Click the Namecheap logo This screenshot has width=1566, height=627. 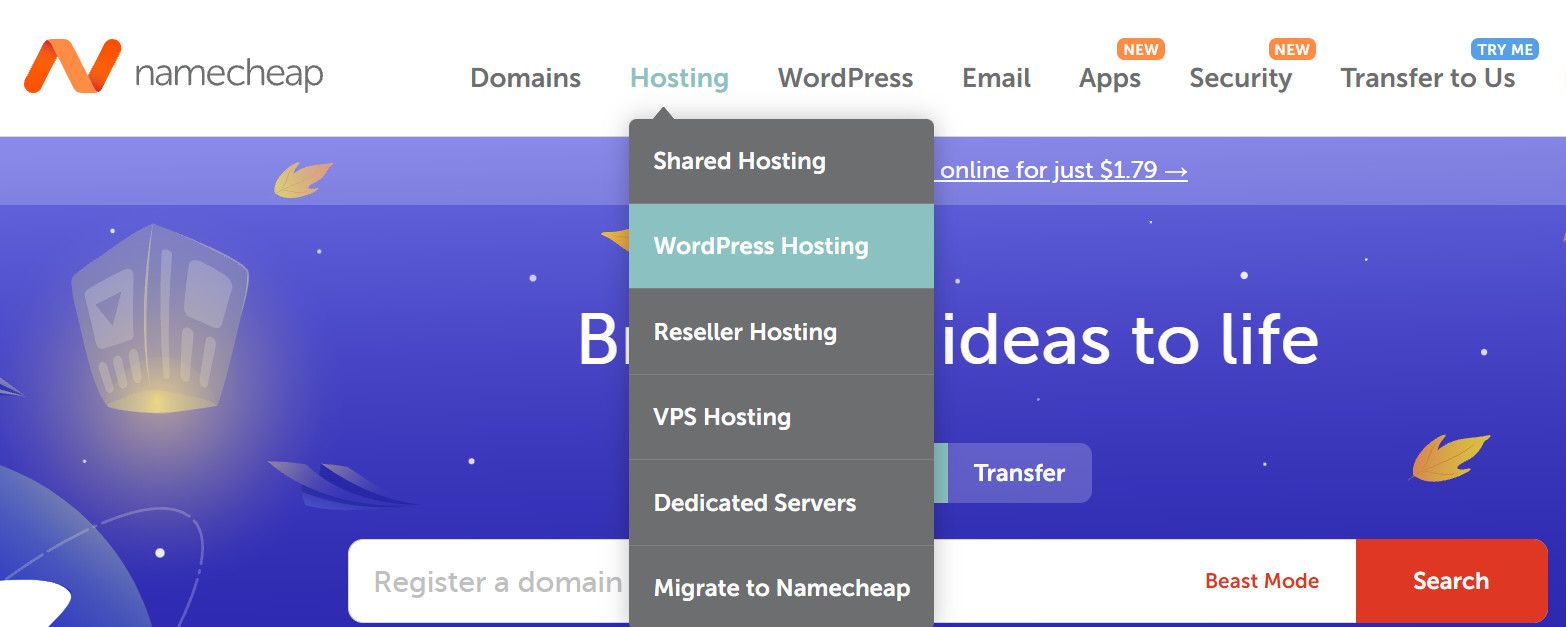coord(175,70)
